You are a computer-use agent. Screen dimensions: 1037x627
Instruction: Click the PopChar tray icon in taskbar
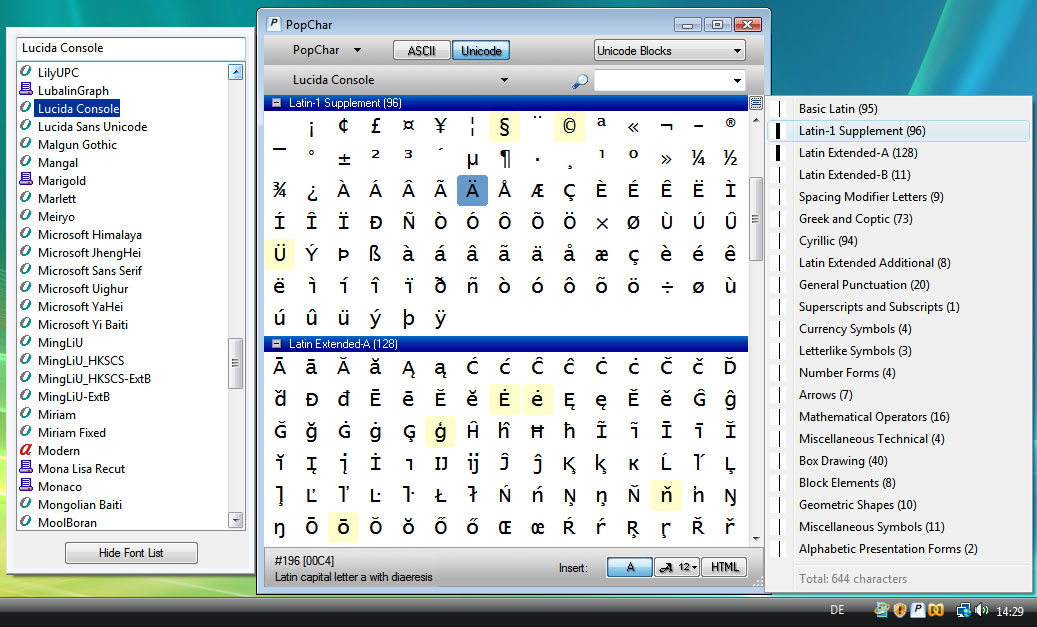[x=917, y=610]
